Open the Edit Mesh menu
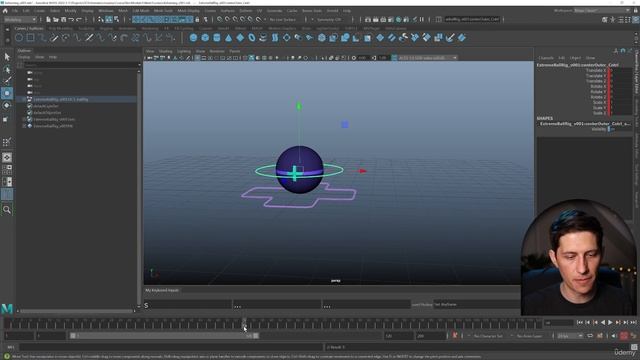This screenshot has width=640, height=360. pos(141,11)
